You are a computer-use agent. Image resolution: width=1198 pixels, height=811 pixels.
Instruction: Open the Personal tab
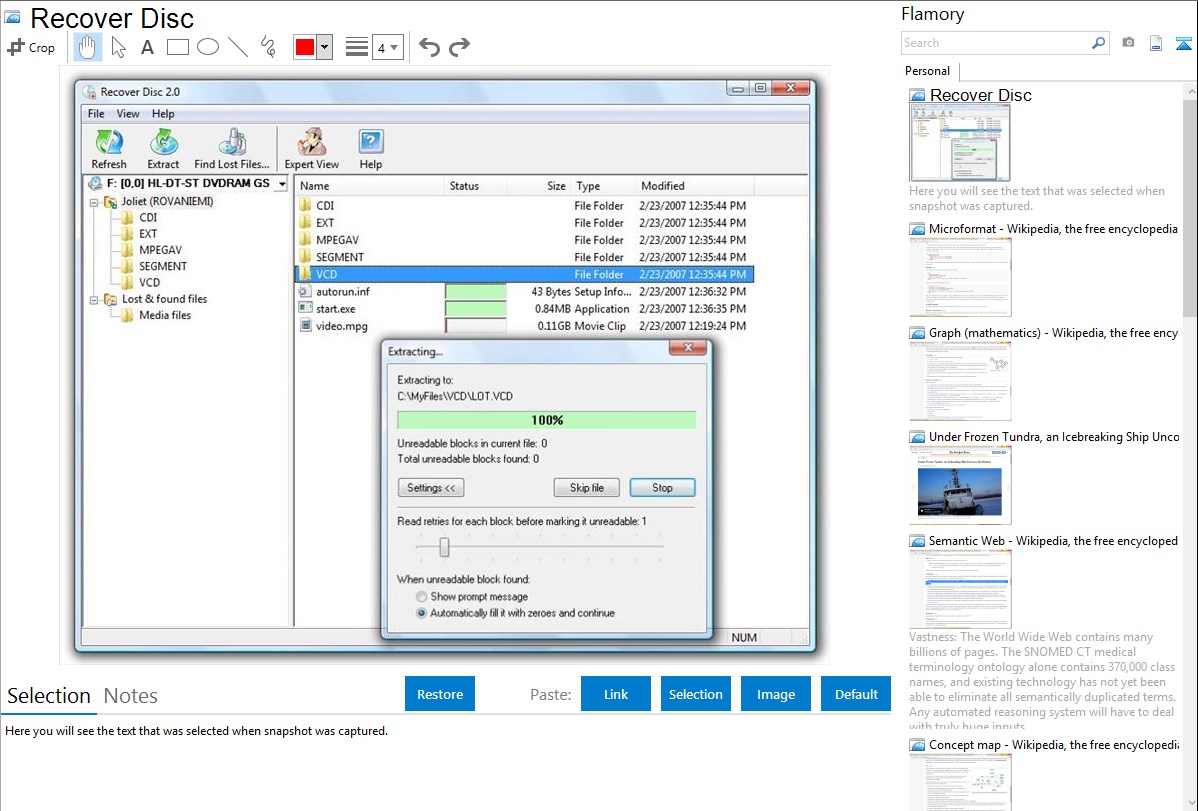(x=928, y=71)
